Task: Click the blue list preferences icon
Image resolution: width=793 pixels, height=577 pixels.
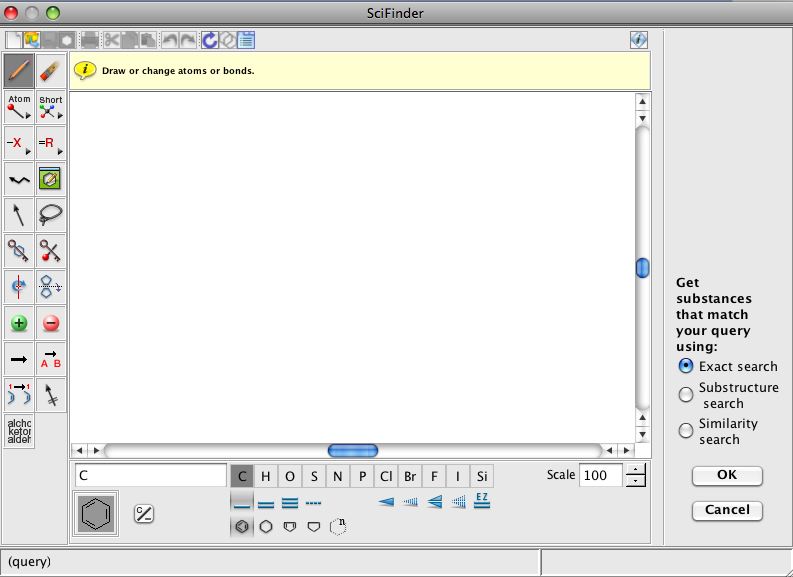Action: tap(246, 39)
